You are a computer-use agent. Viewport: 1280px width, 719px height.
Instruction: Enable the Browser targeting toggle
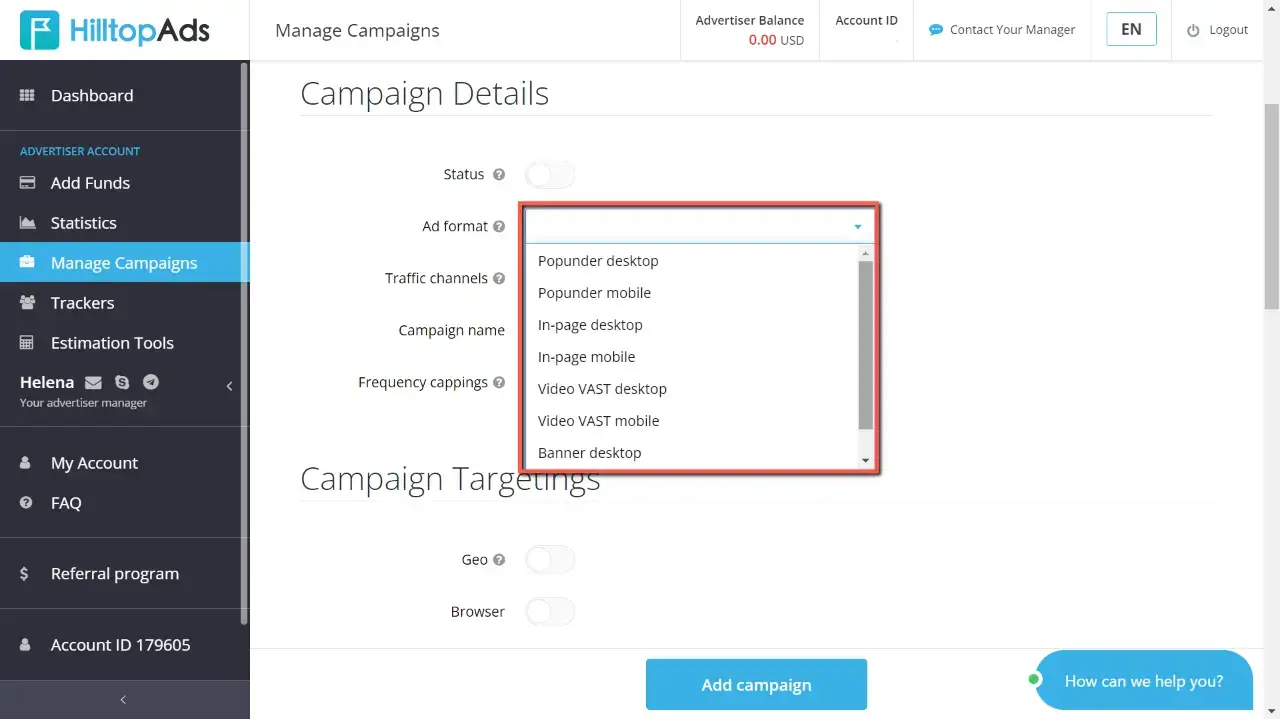click(x=549, y=611)
